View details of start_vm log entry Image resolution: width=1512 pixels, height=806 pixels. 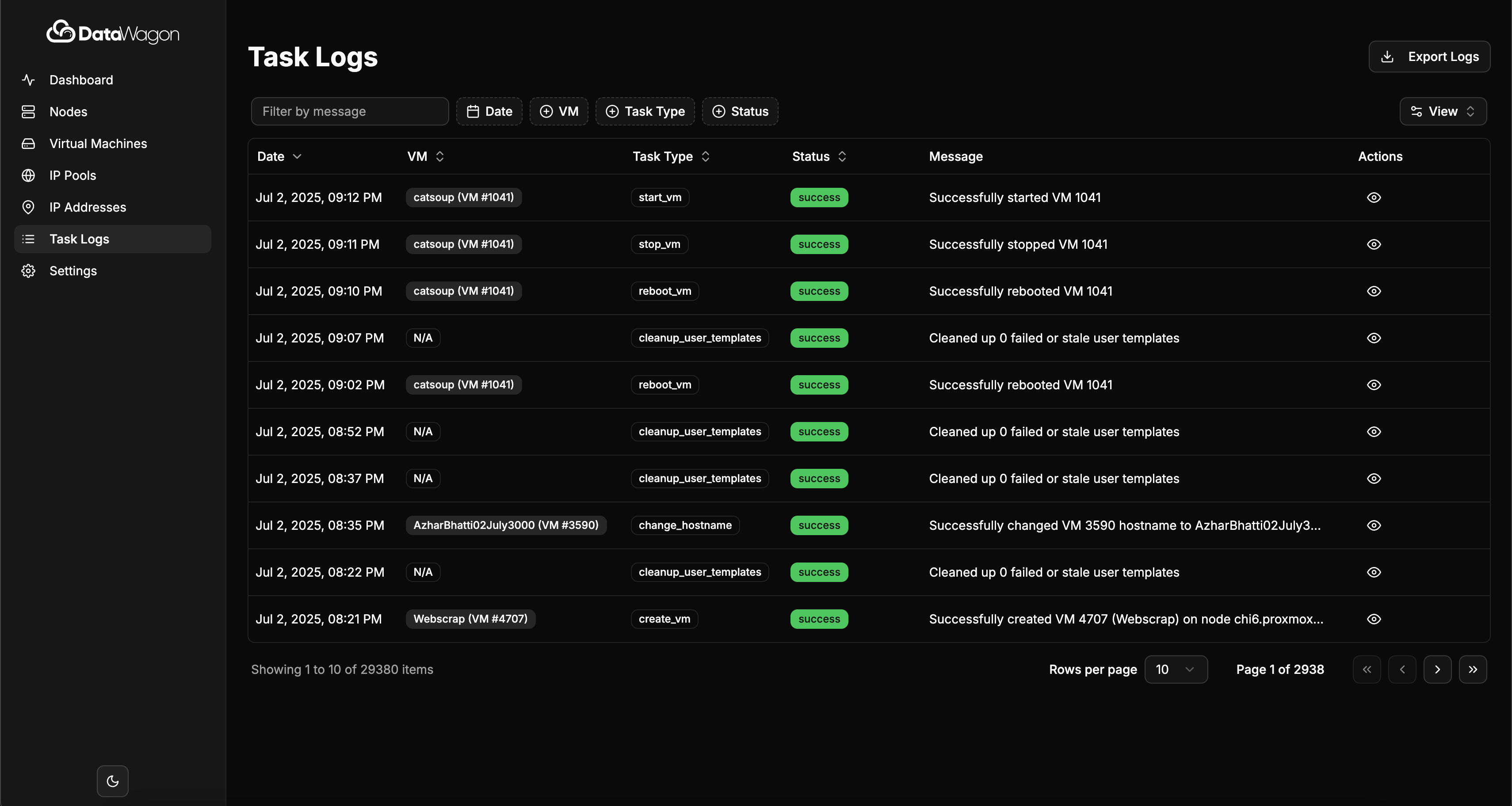[1374, 198]
